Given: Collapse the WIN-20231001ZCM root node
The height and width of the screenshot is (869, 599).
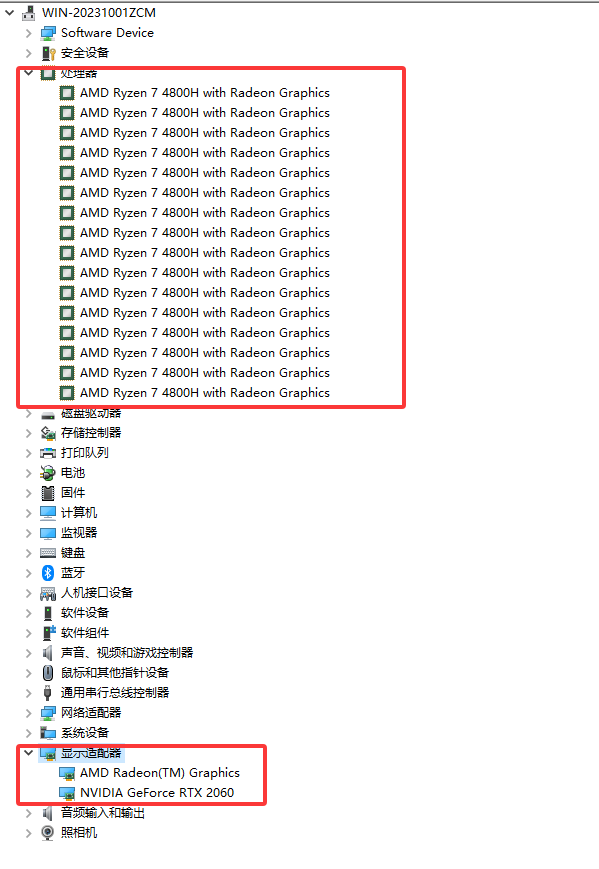Looking at the screenshot, I should [9, 13].
